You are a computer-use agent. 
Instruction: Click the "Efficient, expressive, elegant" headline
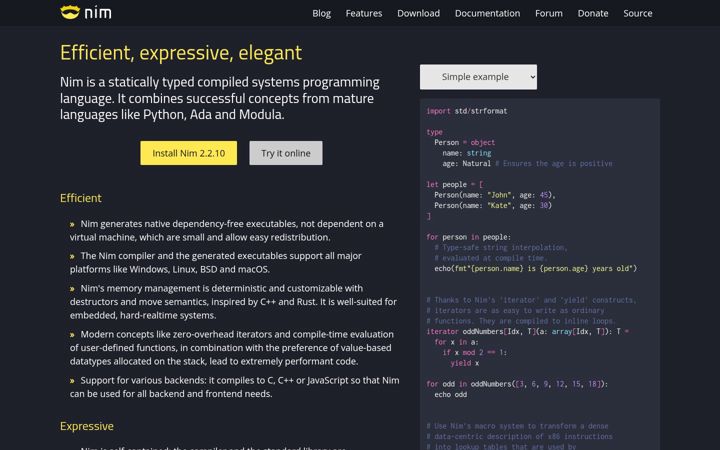click(181, 52)
